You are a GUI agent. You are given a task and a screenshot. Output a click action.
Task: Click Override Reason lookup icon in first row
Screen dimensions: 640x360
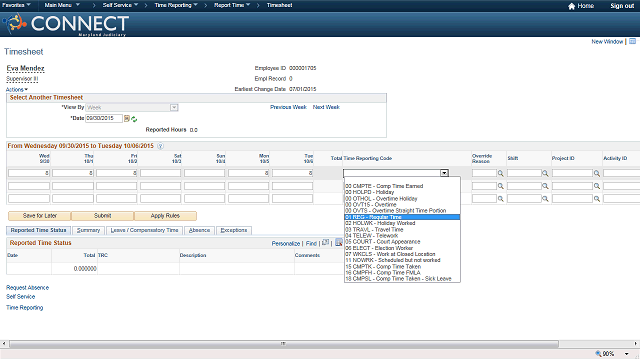(500, 173)
